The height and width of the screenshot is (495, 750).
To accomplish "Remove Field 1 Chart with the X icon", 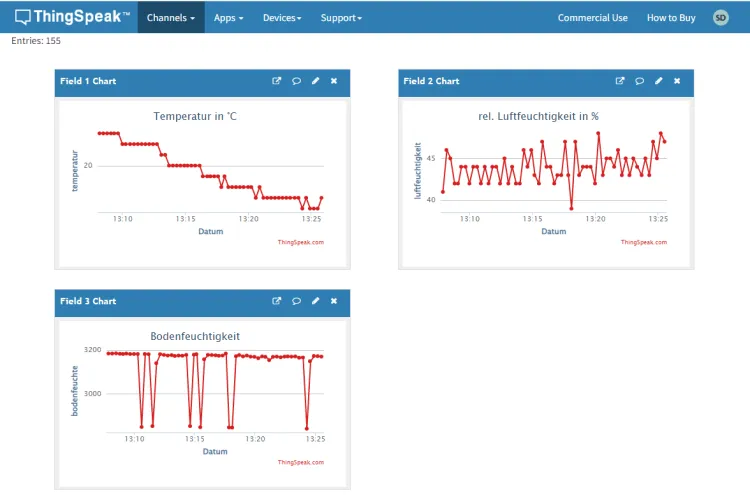I will (x=334, y=81).
